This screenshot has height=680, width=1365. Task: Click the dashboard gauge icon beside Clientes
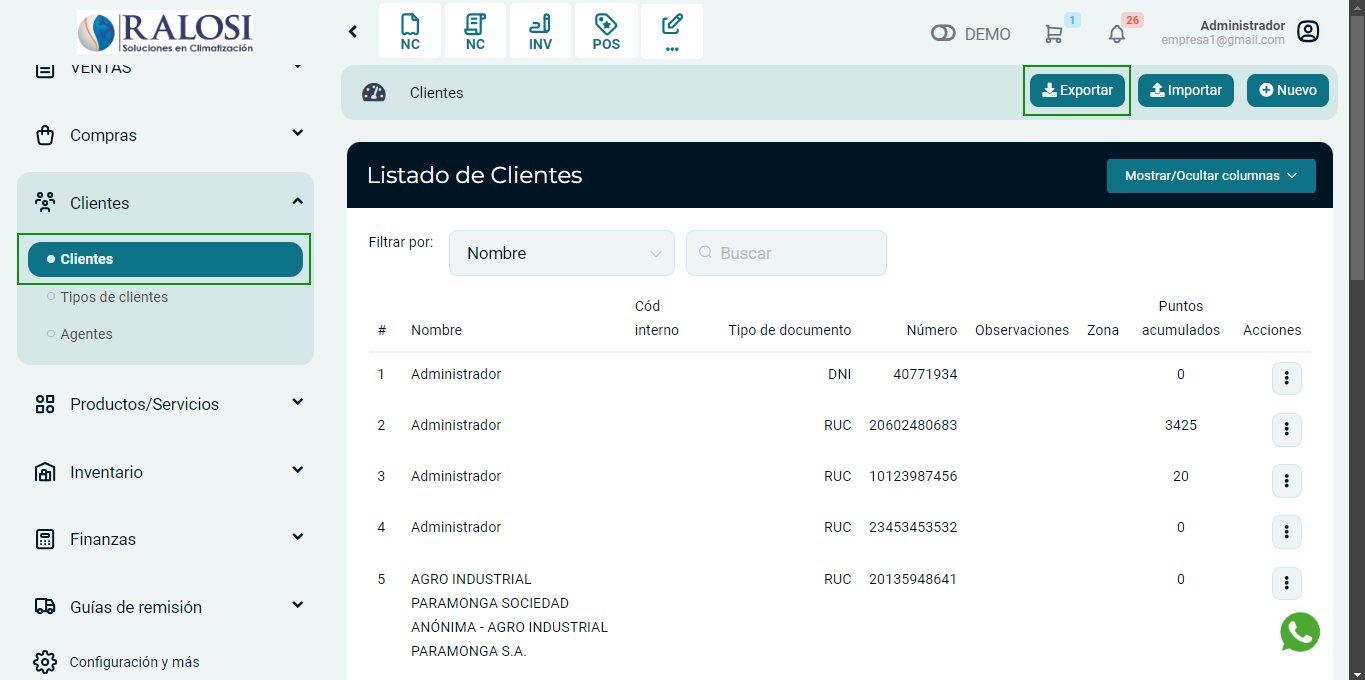tap(373, 93)
